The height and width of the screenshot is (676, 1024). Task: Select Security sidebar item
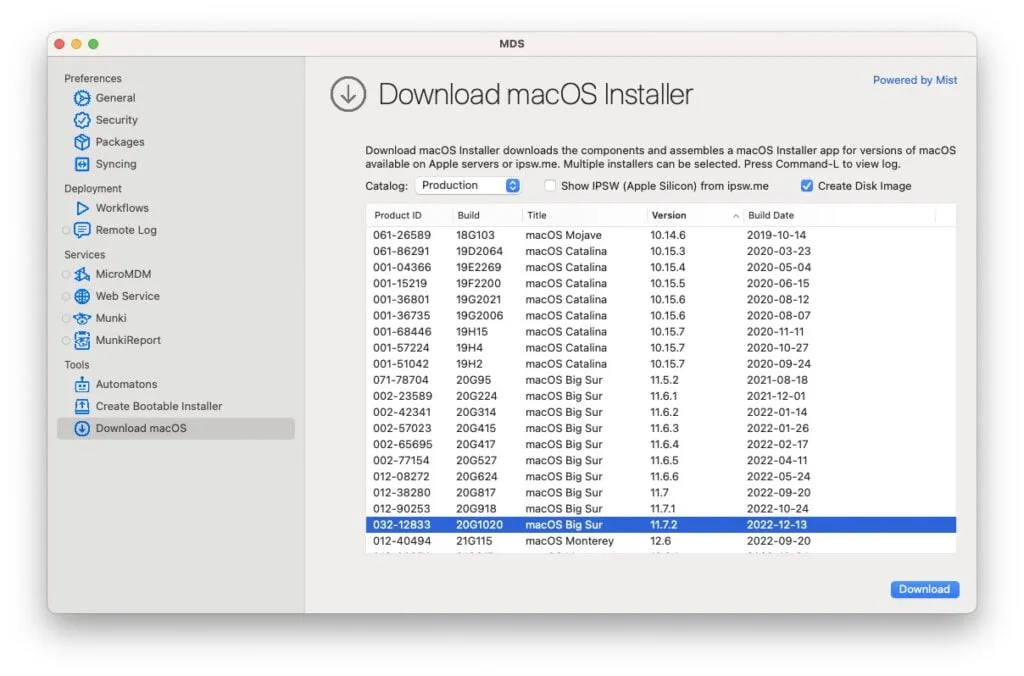pyautogui.click(x=117, y=120)
